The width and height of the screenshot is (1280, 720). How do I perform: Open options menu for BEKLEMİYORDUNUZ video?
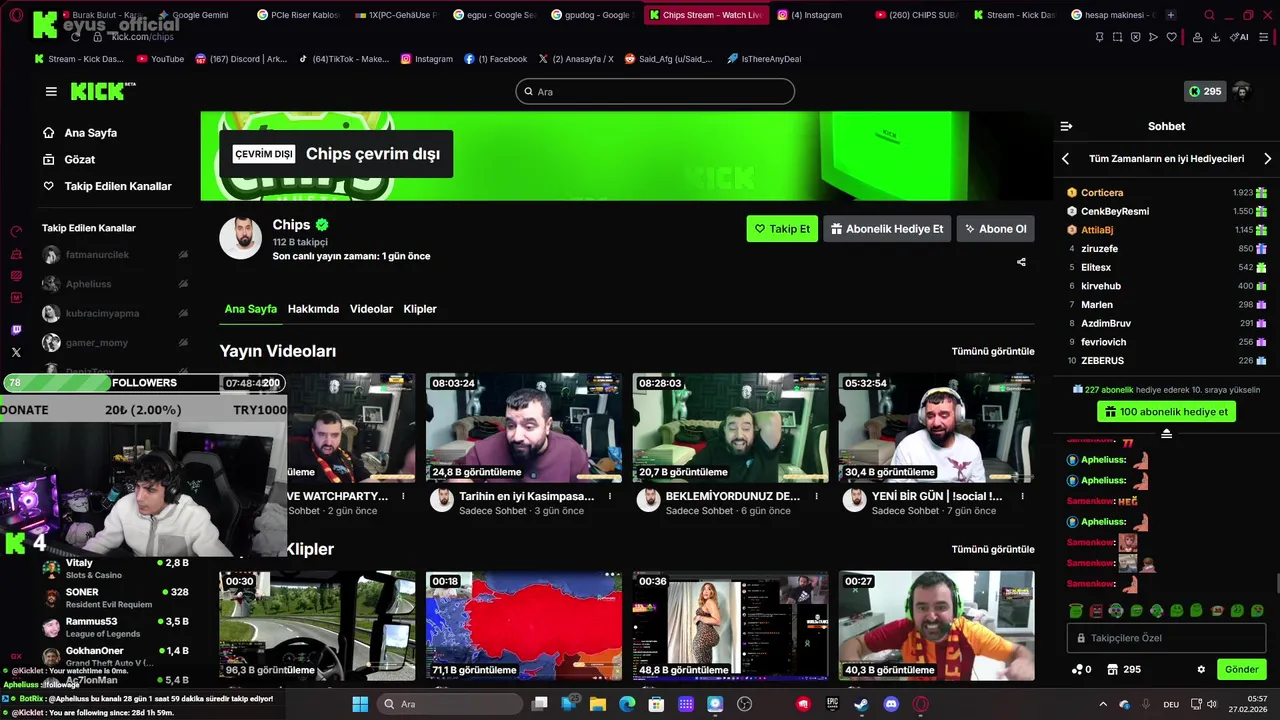tap(817, 496)
